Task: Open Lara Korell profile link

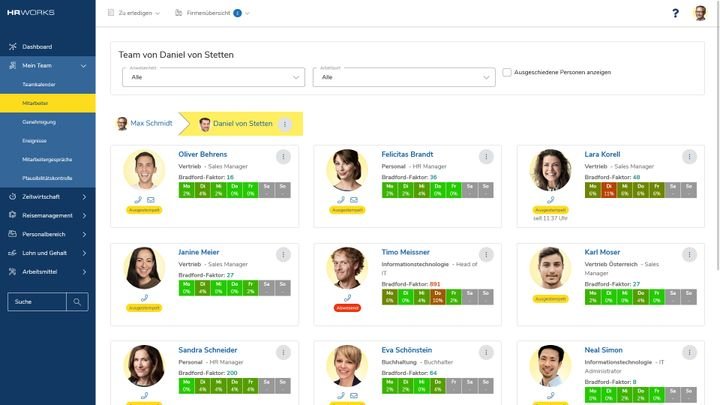Action: click(x=602, y=154)
